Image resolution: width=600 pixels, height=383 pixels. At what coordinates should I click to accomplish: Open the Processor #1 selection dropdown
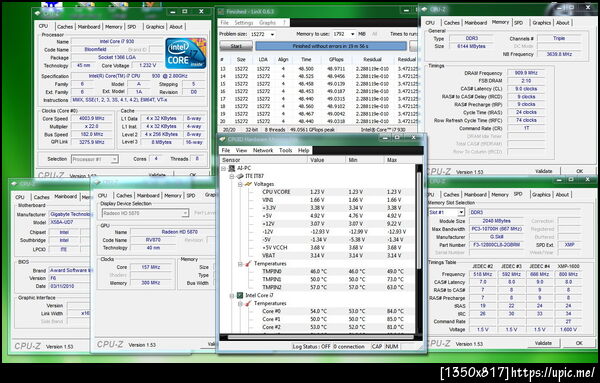(x=114, y=159)
